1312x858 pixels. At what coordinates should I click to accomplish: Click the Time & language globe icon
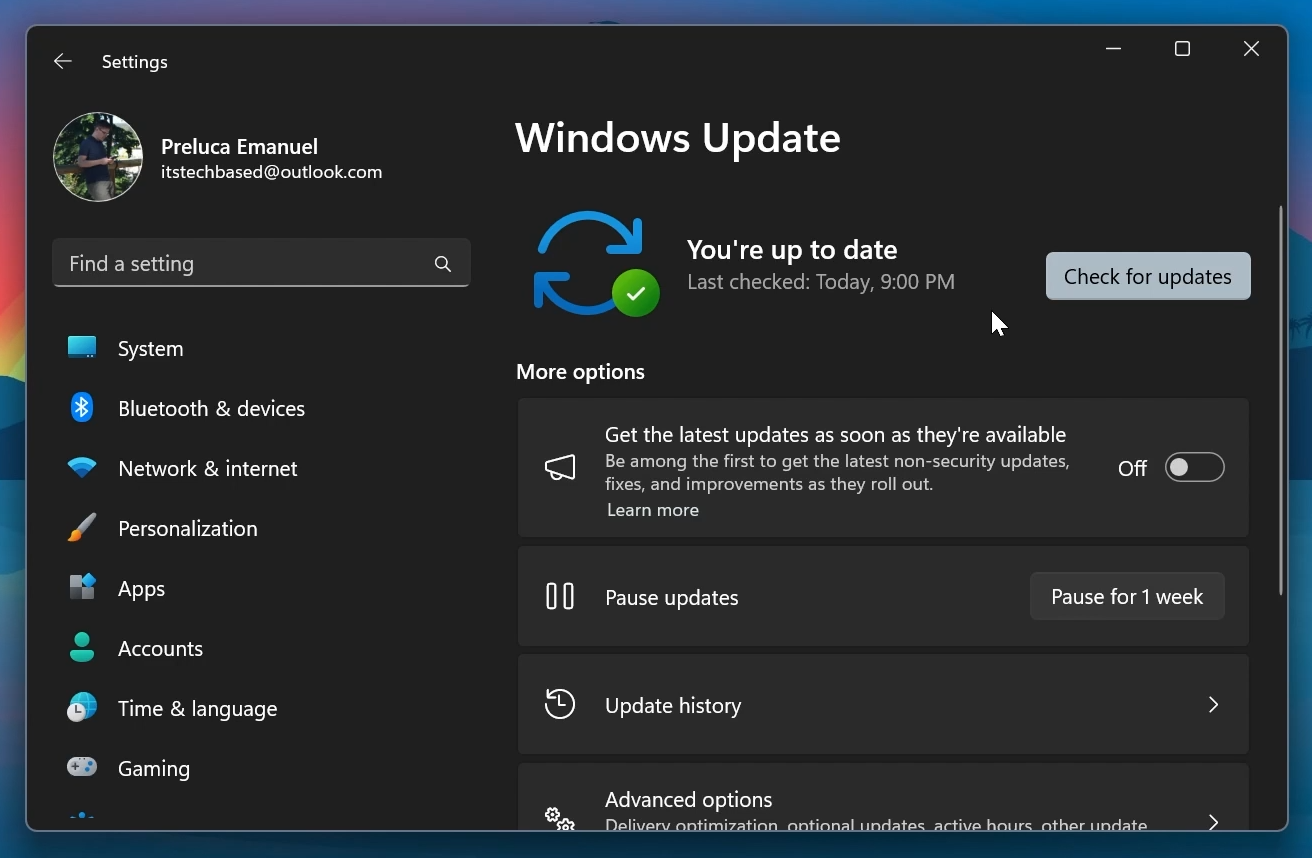point(82,708)
